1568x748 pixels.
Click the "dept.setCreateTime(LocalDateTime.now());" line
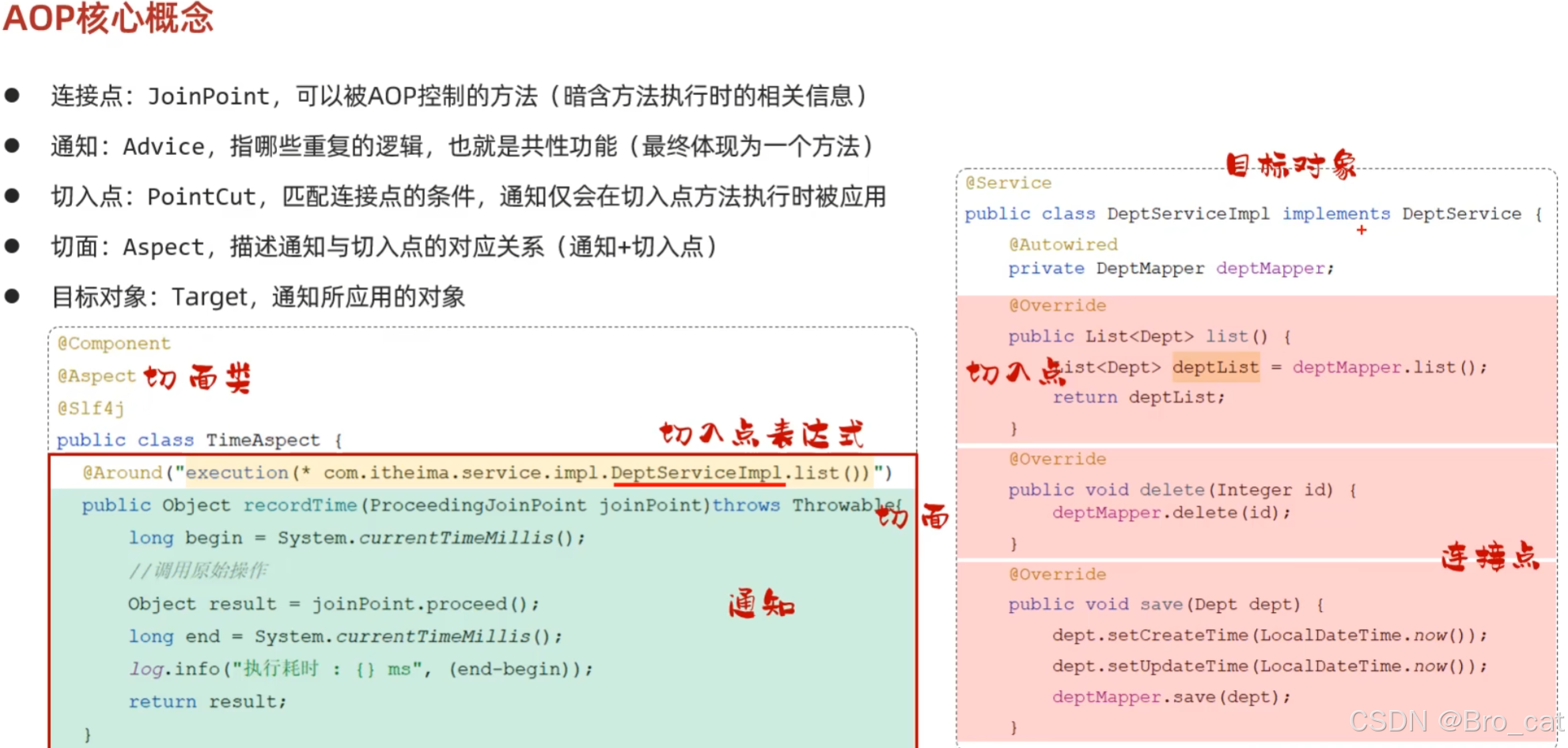1270,635
